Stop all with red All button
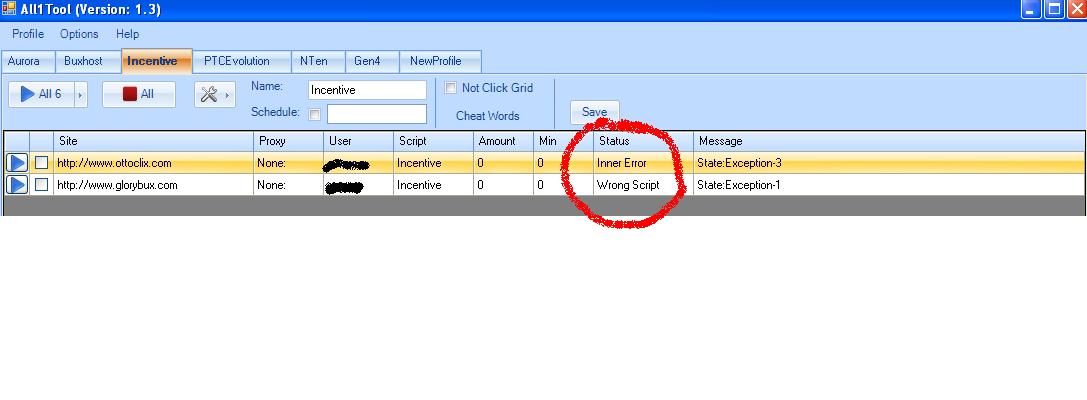 [139, 94]
